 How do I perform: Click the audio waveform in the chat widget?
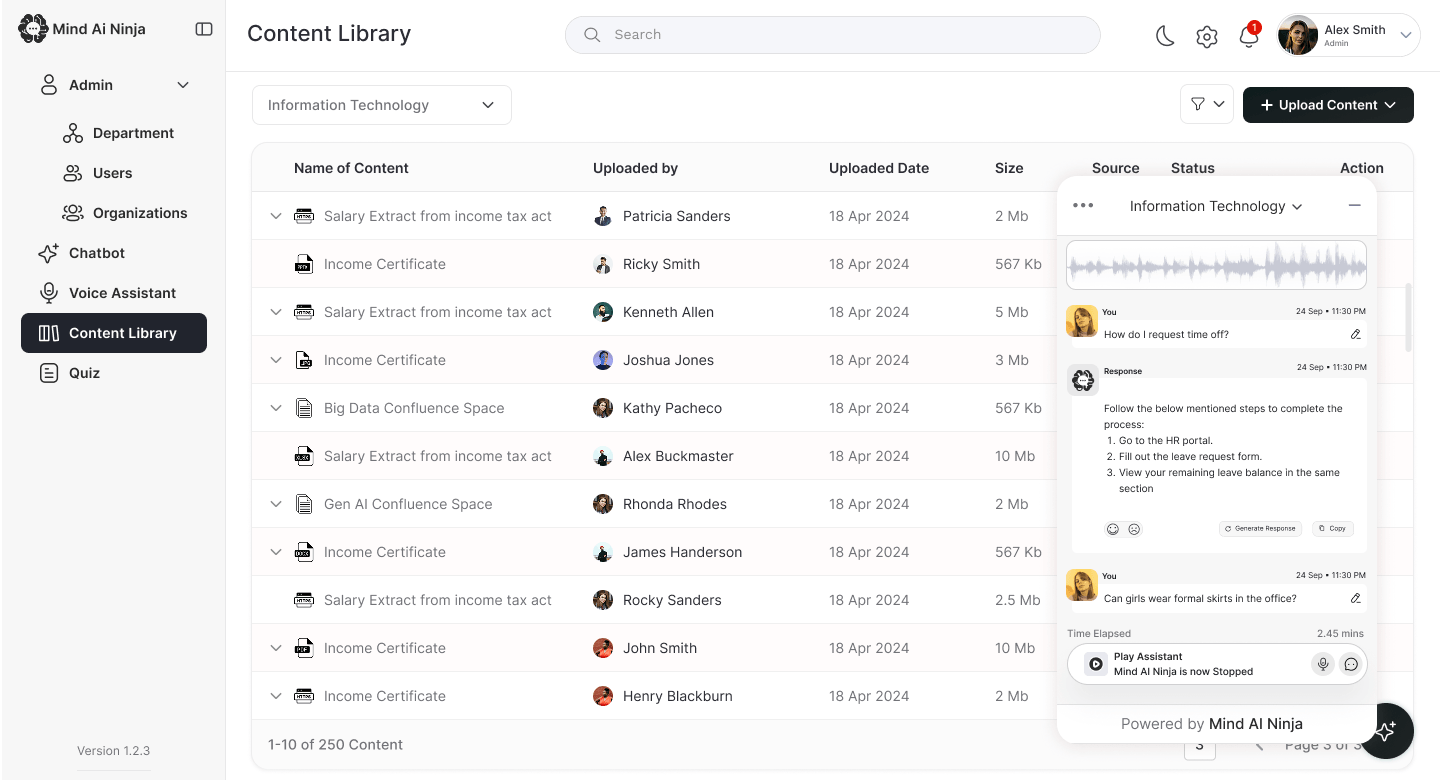click(1216, 265)
